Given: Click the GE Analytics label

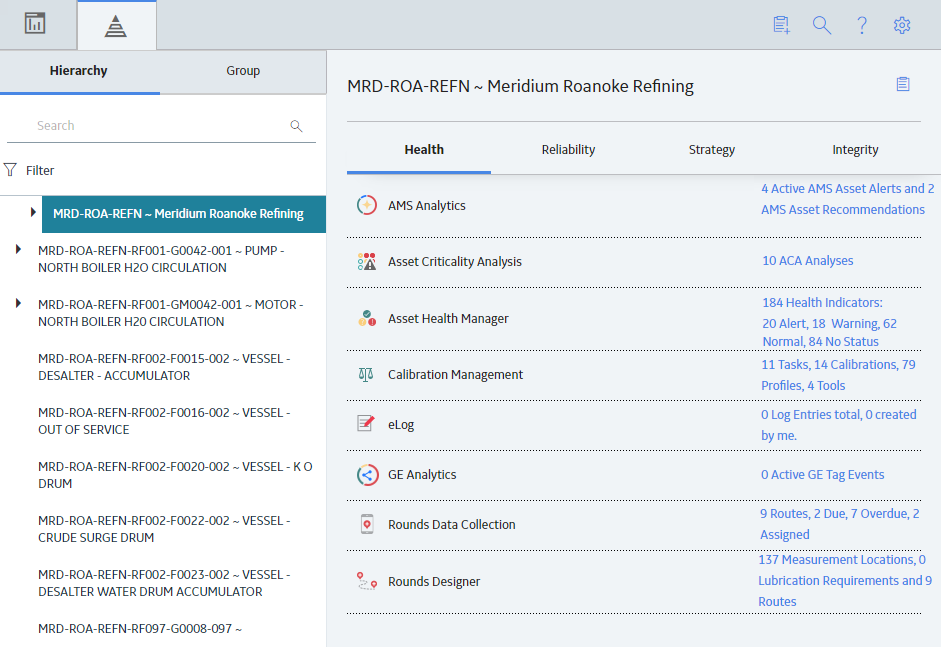Looking at the screenshot, I should (x=422, y=475).
